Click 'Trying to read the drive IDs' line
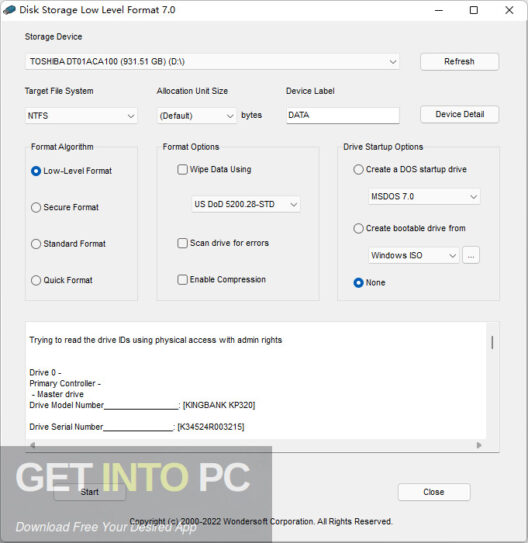The width and height of the screenshot is (528, 543). tap(155, 340)
